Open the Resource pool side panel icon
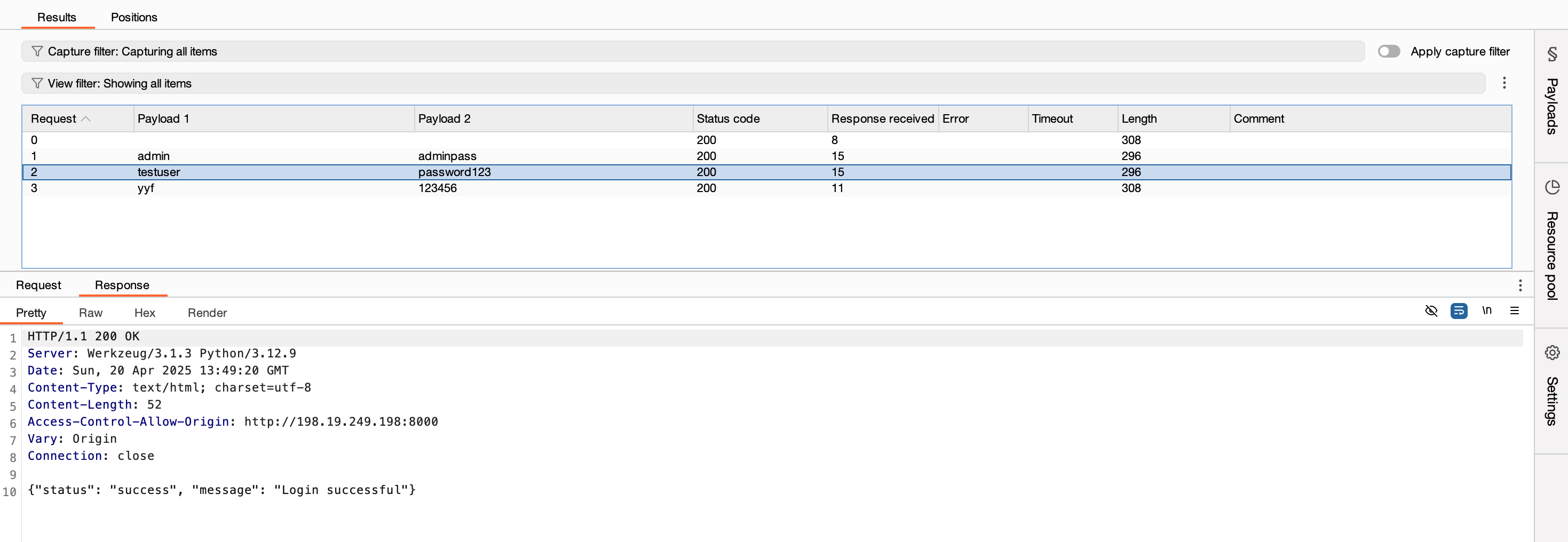The width and height of the screenshot is (1568, 542). 1551,187
